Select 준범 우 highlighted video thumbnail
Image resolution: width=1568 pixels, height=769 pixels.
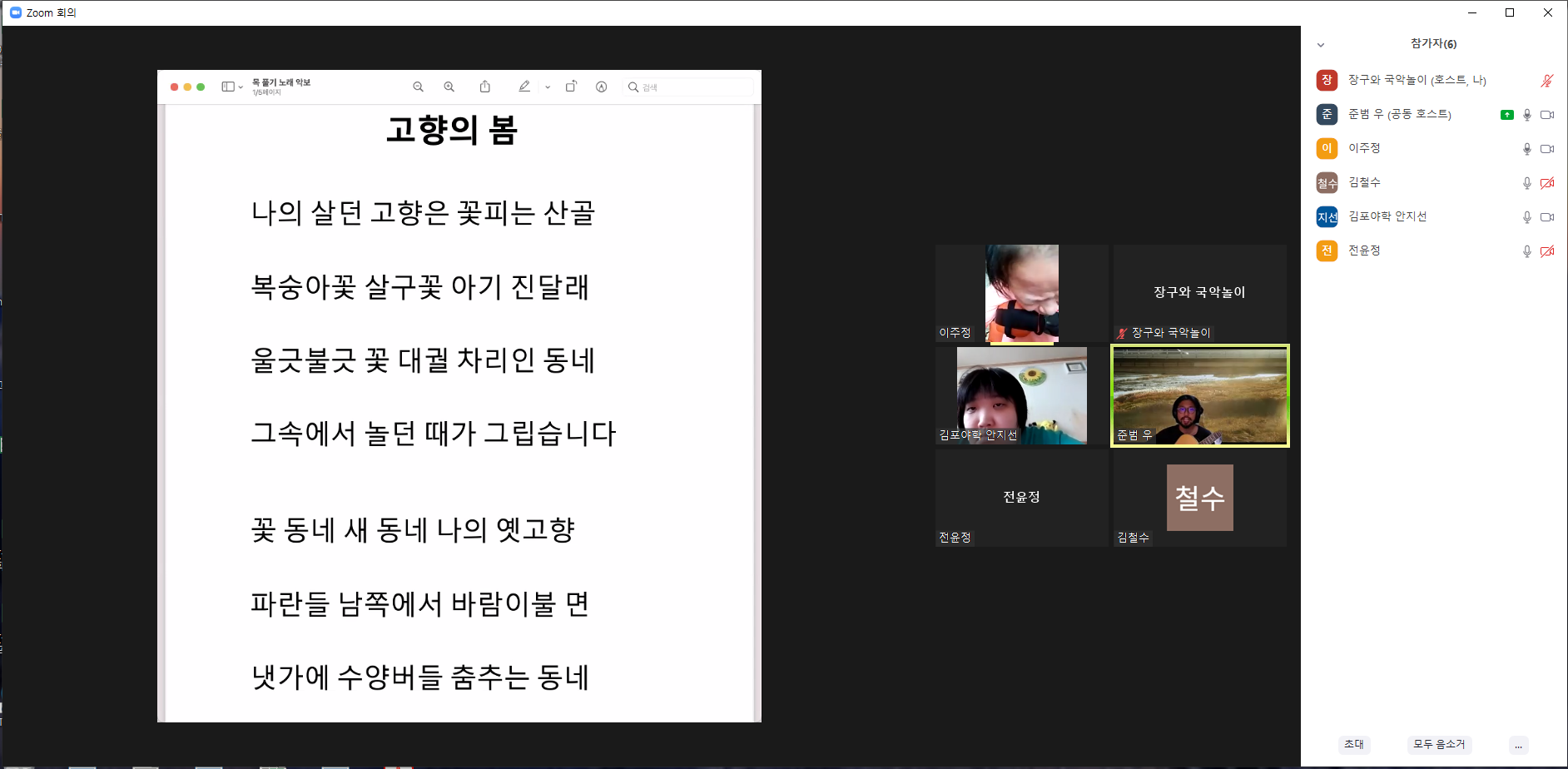click(1200, 396)
